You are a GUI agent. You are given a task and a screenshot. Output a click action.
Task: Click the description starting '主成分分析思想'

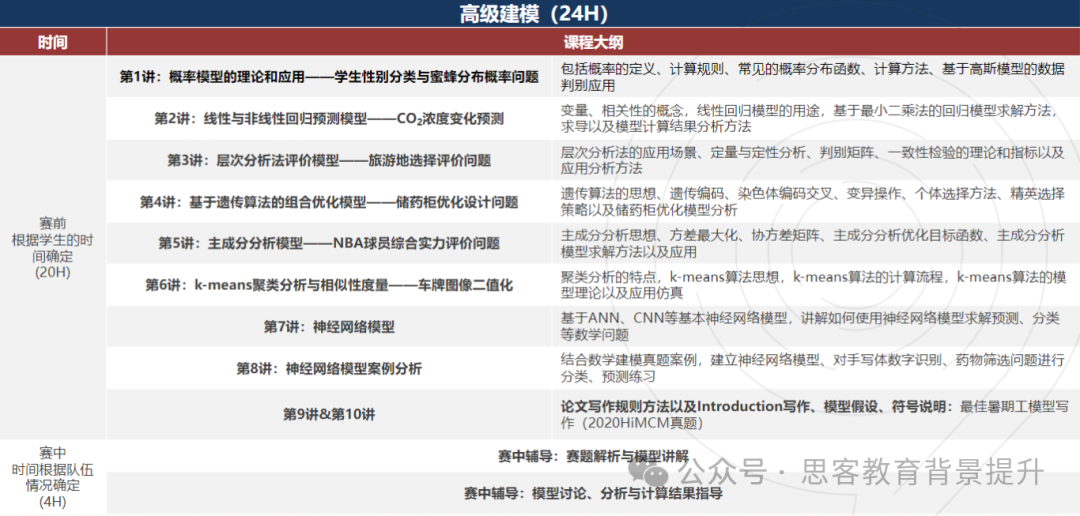tap(813, 244)
